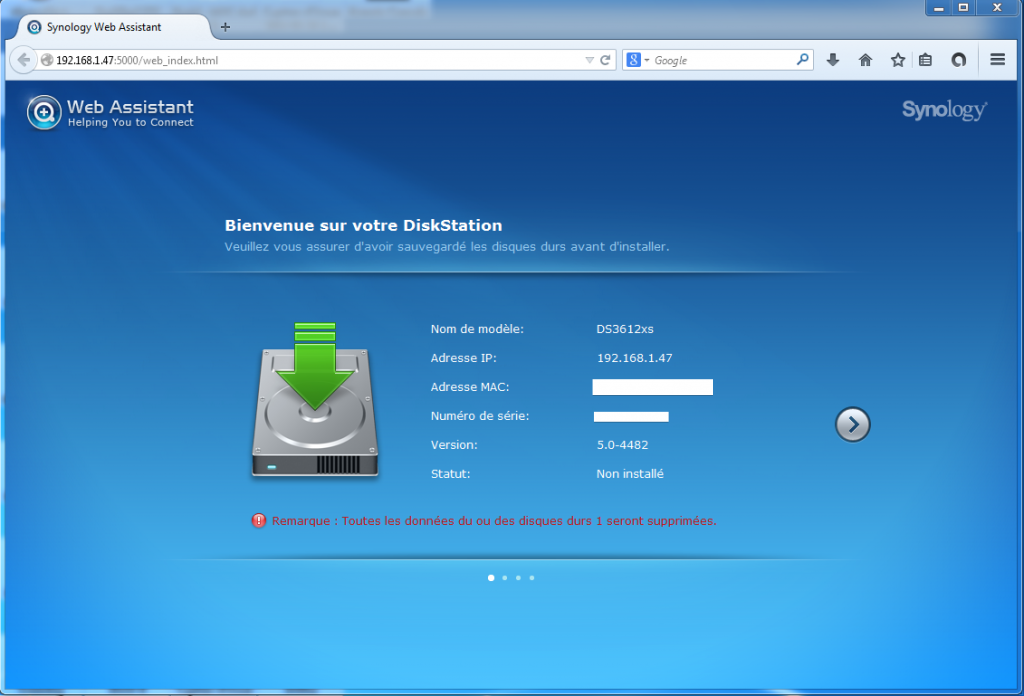The height and width of the screenshot is (696, 1024).
Task: Reload the page with the refresh icon
Action: click(605, 60)
